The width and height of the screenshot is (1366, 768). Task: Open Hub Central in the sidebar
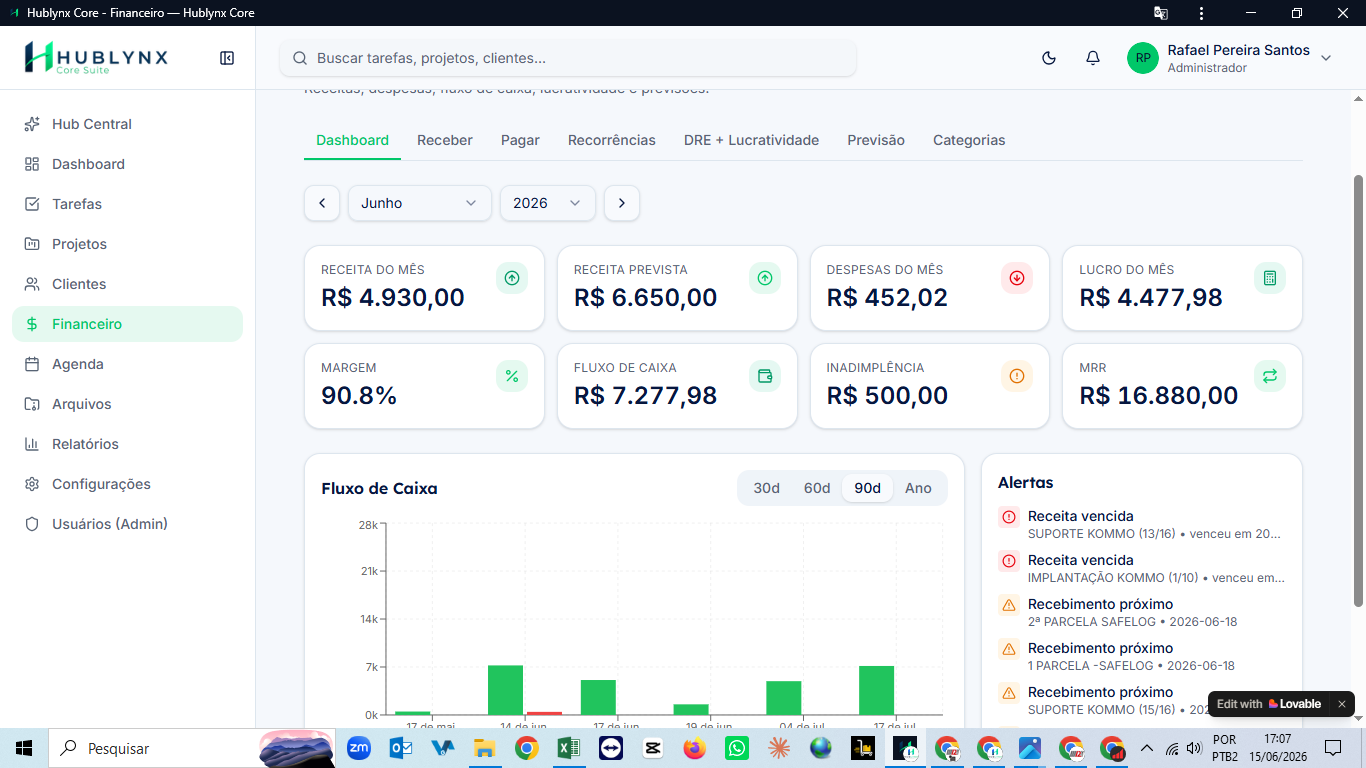127,124
